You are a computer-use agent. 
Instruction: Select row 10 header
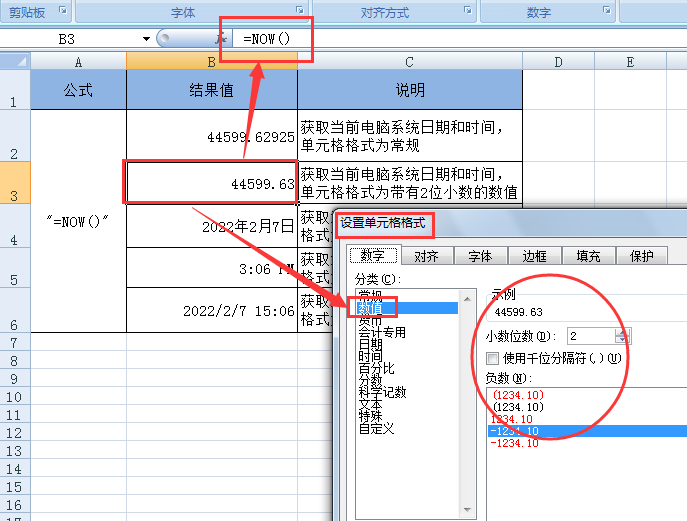[x=15, y=397]
